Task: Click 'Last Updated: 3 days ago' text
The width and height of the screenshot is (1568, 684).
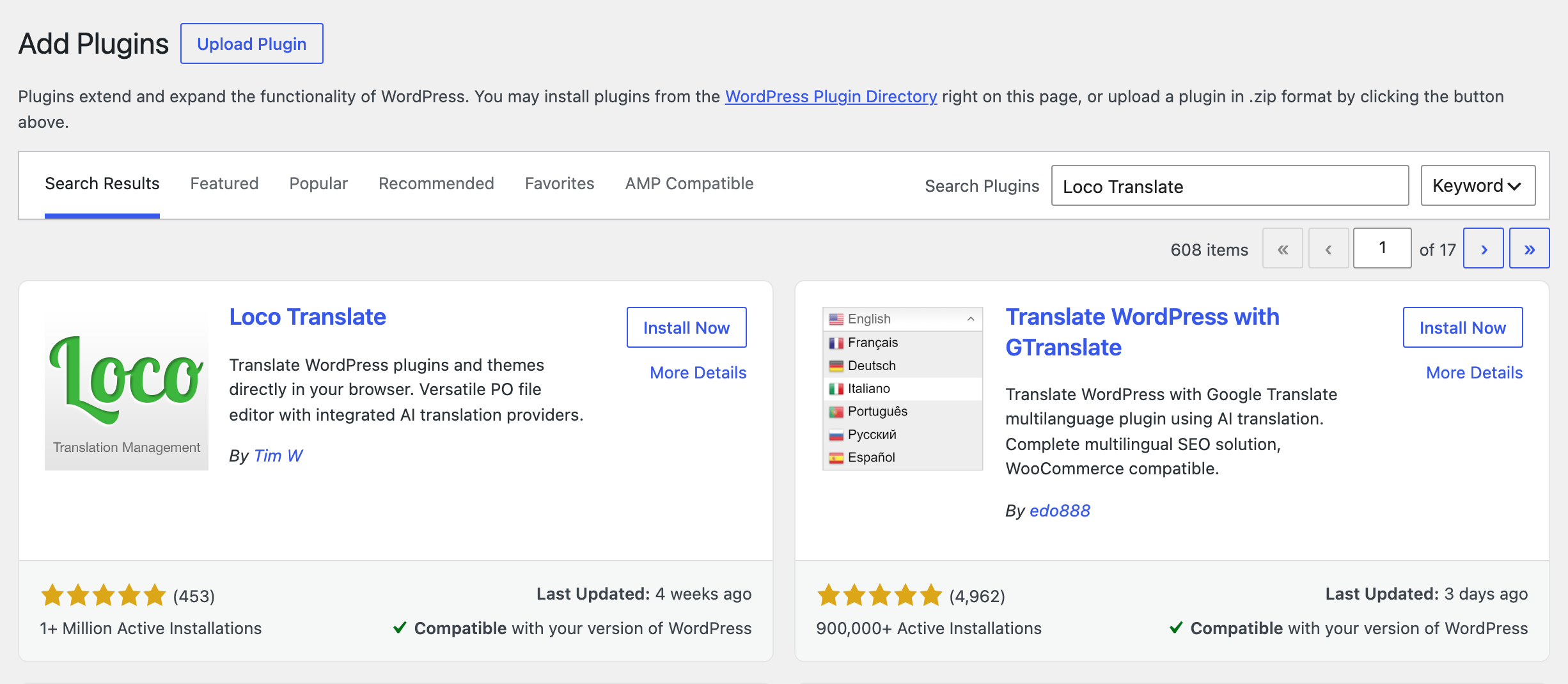Action: pos(1427,594)
